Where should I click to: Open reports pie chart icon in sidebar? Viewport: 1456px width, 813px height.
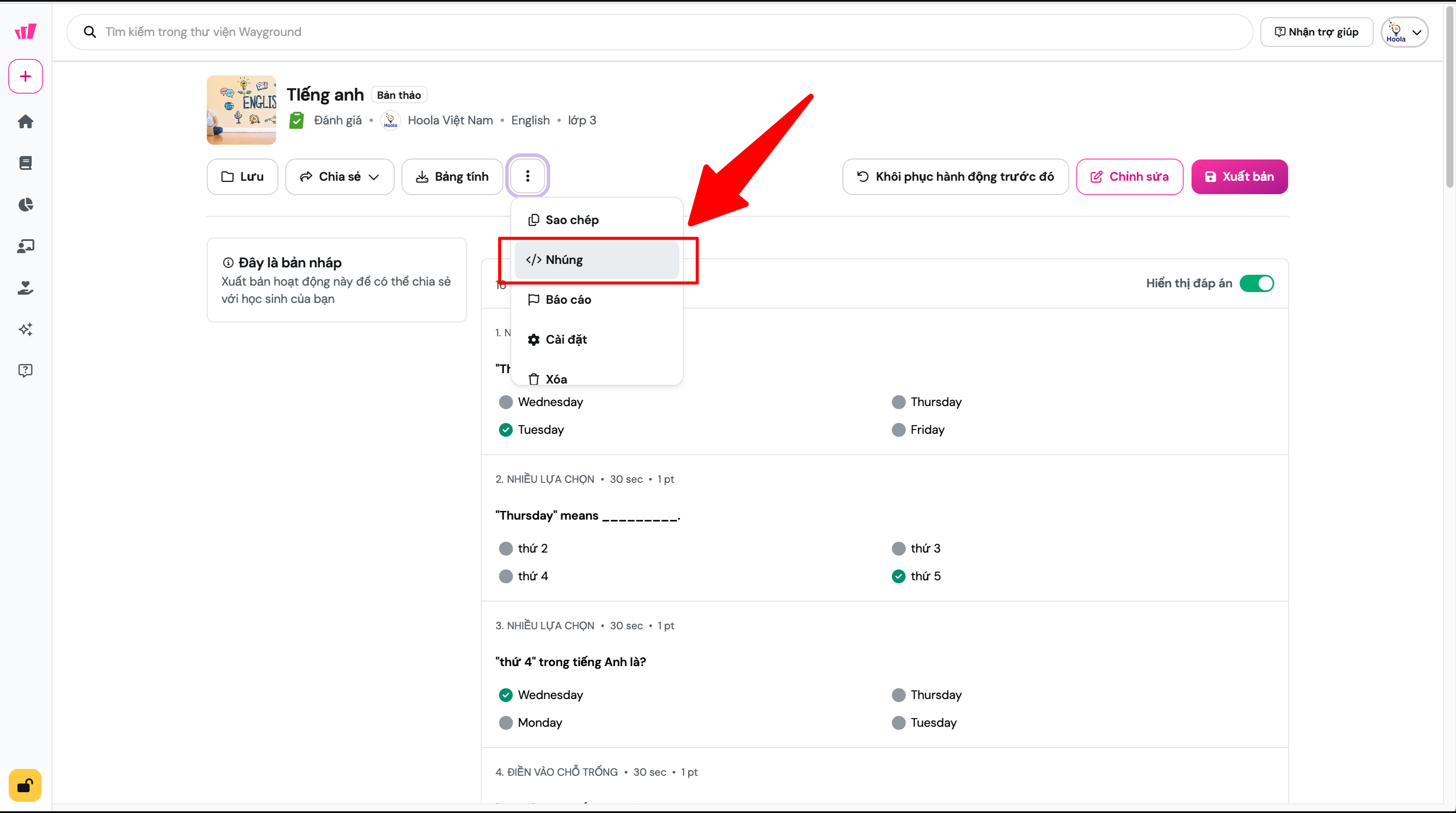[26, 205]
